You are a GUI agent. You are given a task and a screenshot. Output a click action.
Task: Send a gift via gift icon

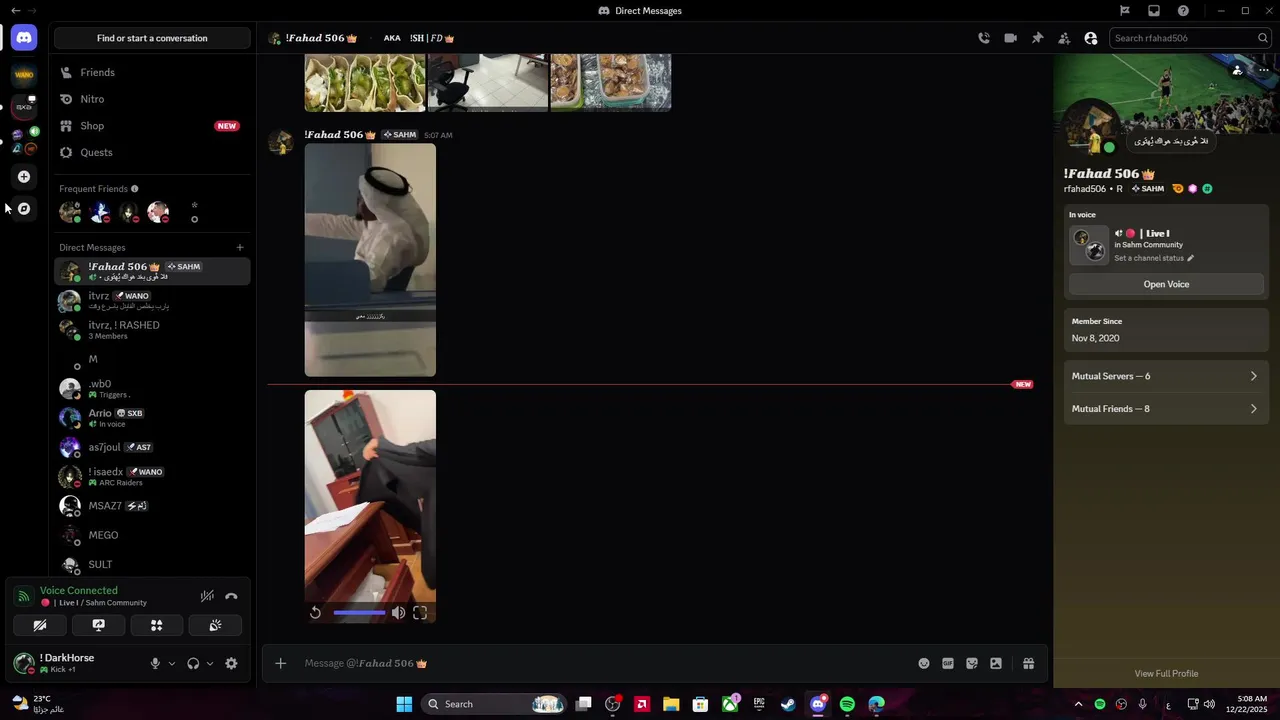tap(1028, 663)
